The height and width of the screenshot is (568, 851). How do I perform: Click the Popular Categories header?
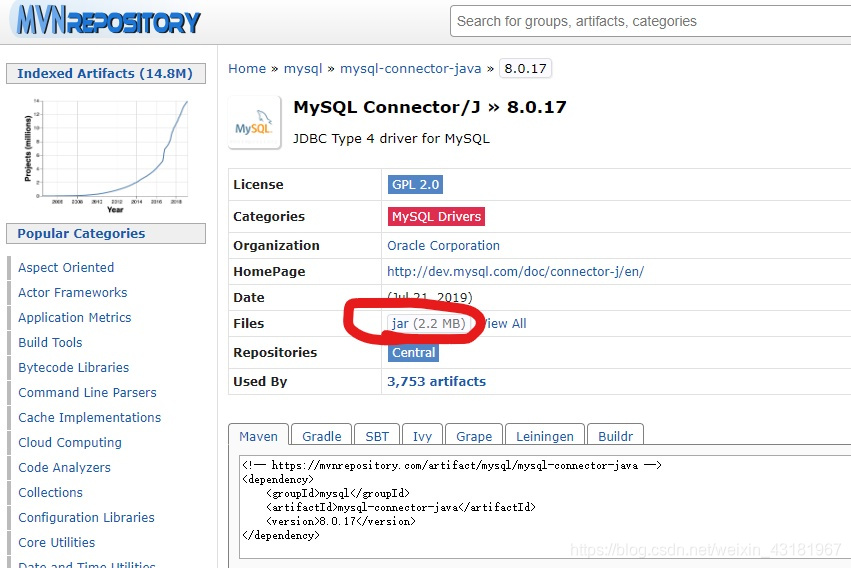105,233
